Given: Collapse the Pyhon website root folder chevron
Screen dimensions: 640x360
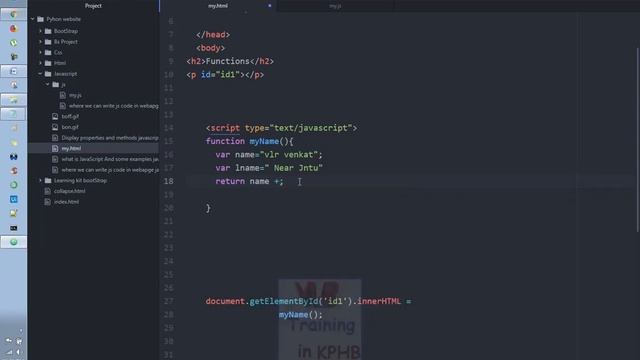Looking at the screenshot, I should pos(33,19).
